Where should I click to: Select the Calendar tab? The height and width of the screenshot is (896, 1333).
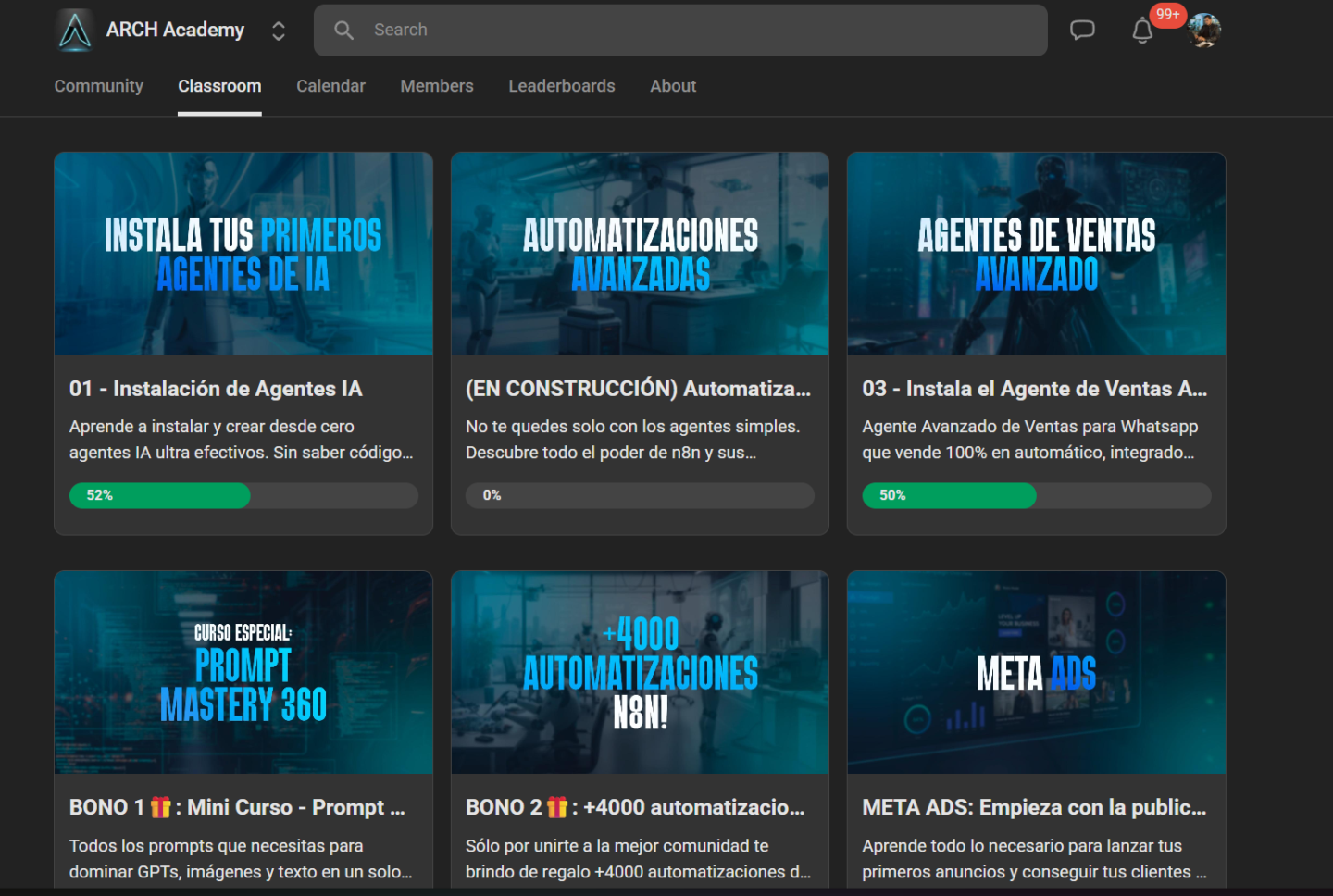click(330, 86)
